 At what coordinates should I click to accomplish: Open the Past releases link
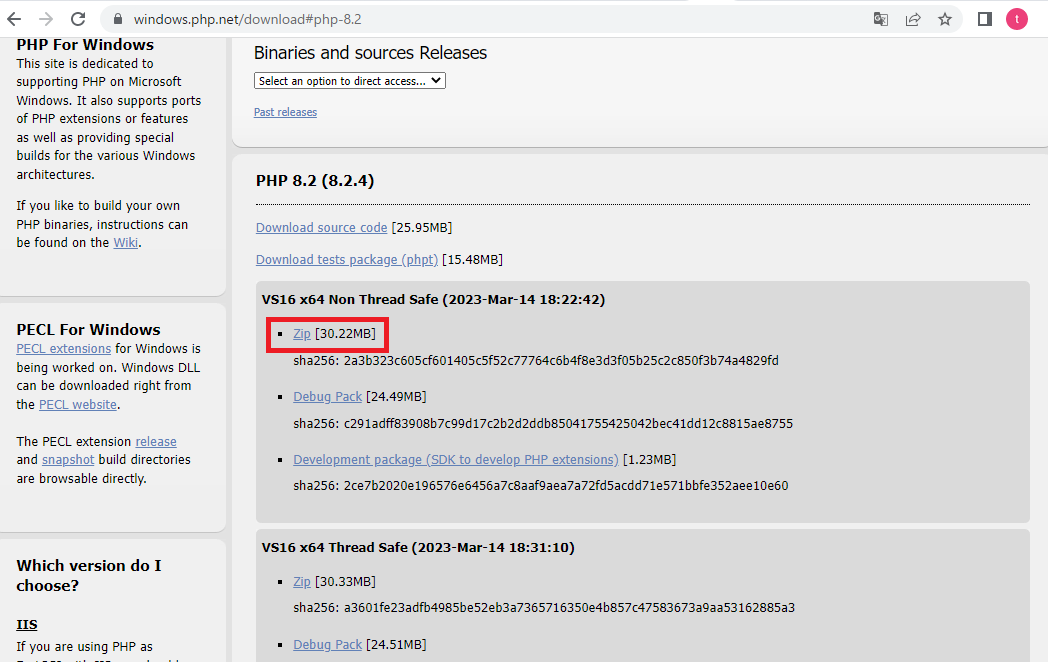(x=285, y=112)
